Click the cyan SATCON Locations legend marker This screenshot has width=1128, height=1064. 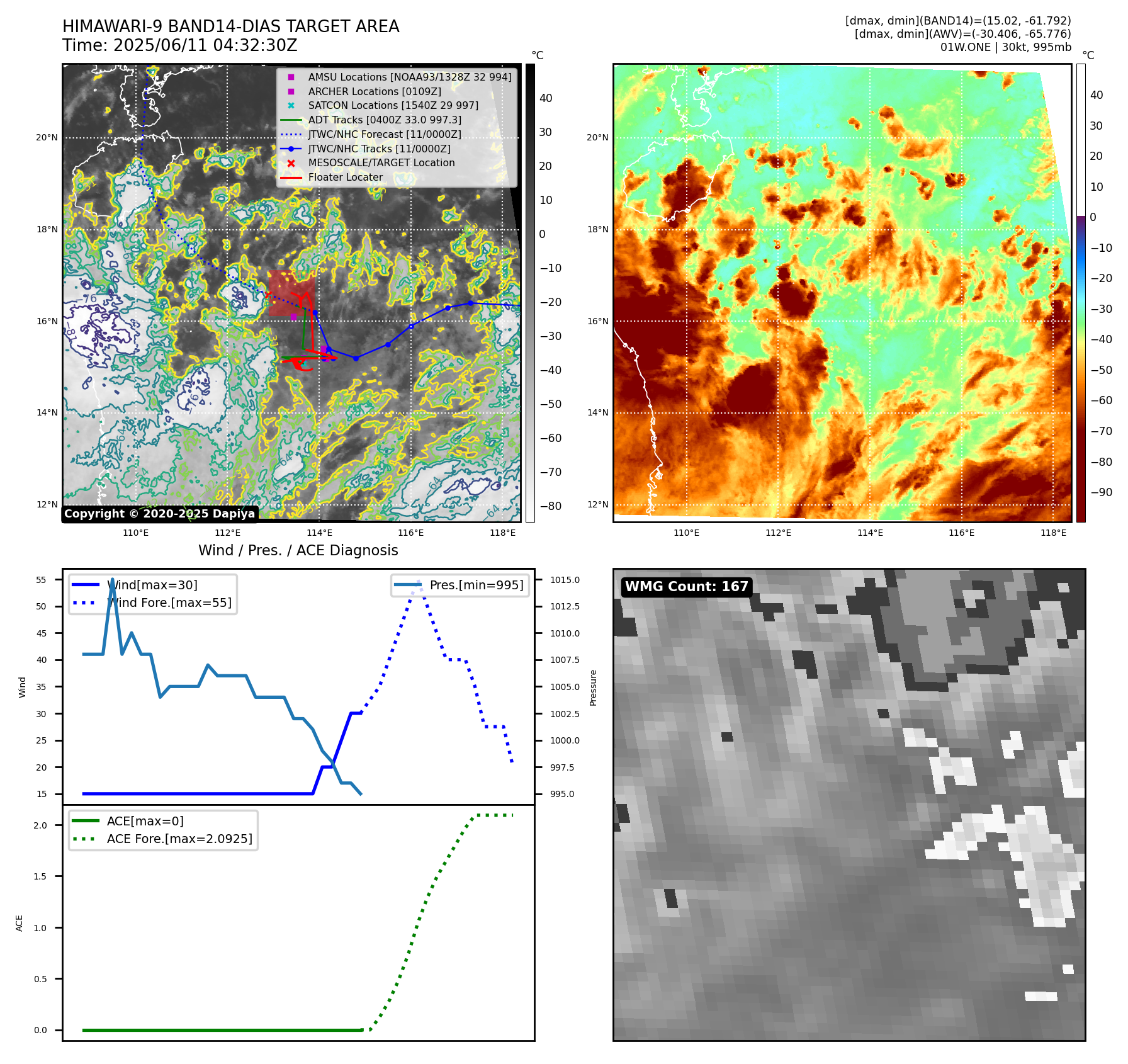[291, 106]
